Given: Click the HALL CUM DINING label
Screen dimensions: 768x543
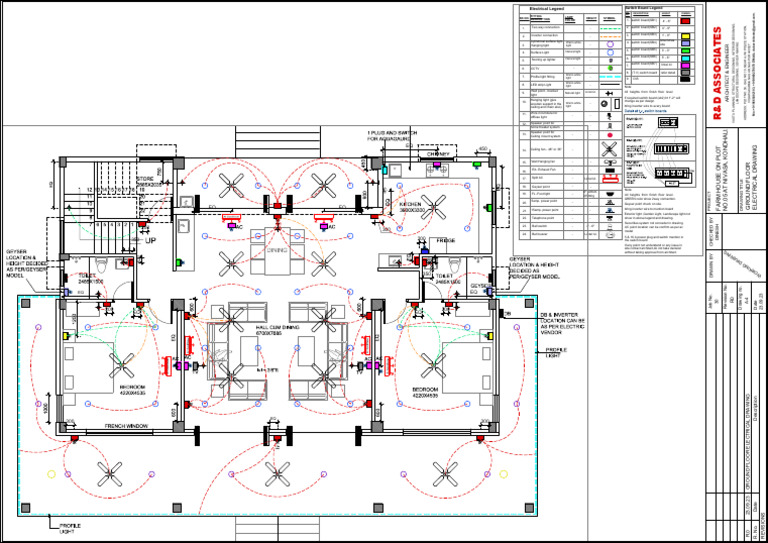Looking at the screenshot, I should pos(277,327).
